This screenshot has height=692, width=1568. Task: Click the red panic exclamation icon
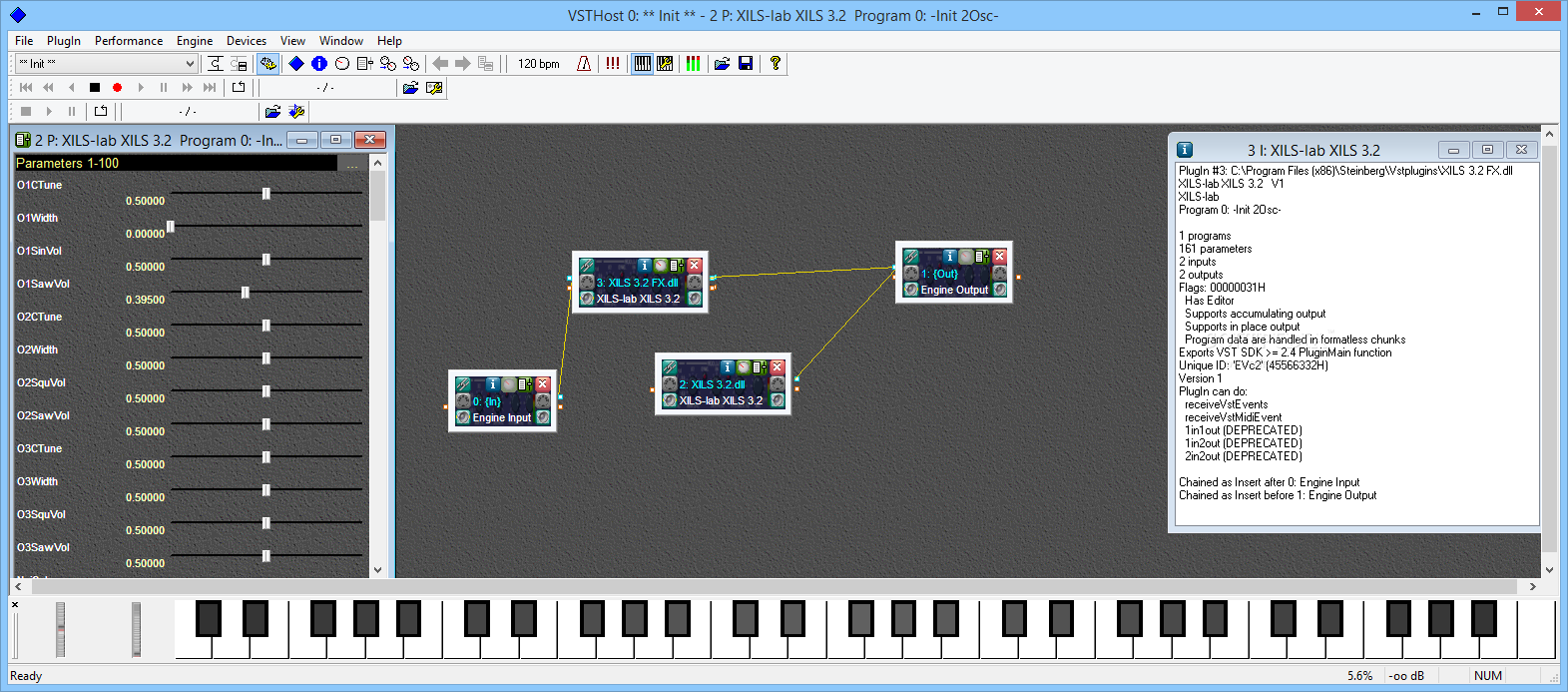tap(612, 63)
